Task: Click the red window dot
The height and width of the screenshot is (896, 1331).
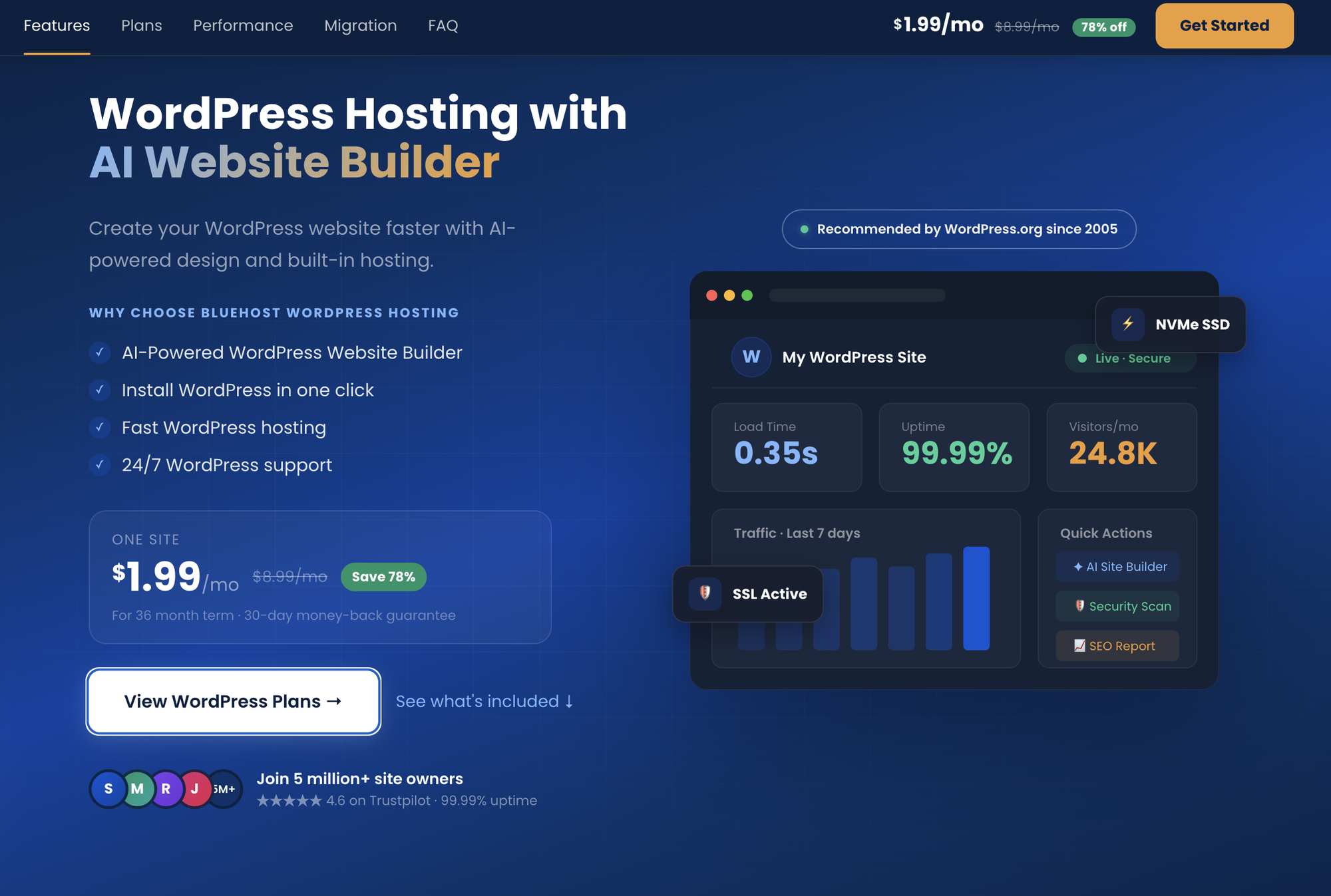Action: pos(711,295)
